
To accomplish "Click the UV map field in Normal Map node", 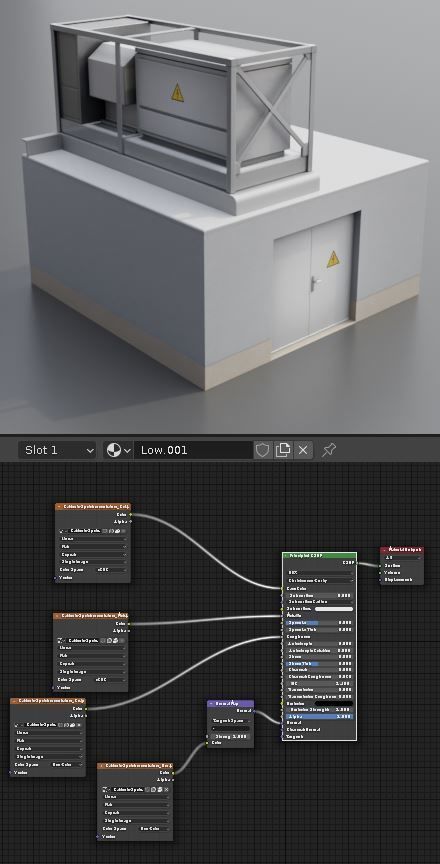I will (231, 728).
